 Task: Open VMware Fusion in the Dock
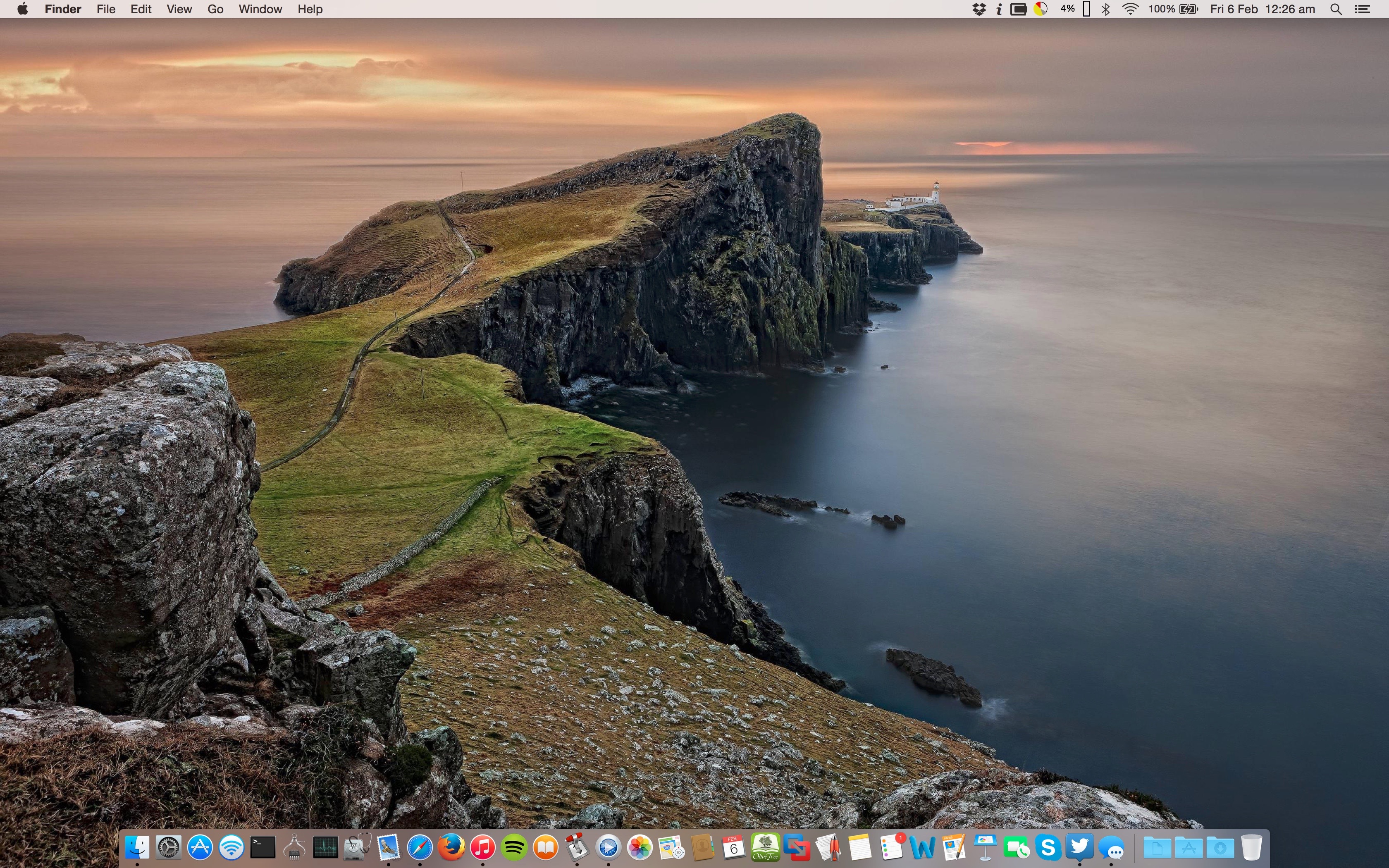click(797, 847)
